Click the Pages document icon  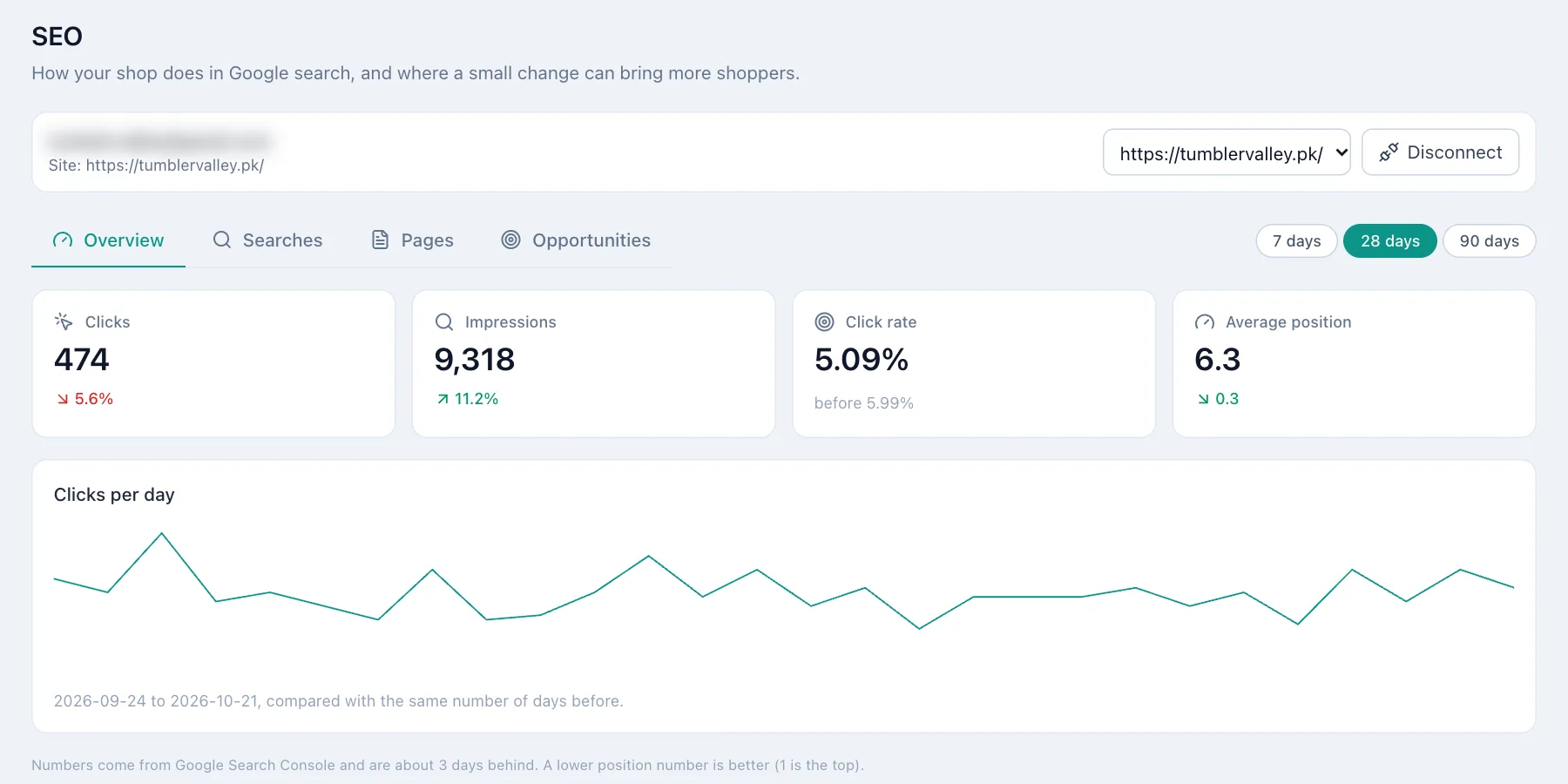[x=380, y=240]
